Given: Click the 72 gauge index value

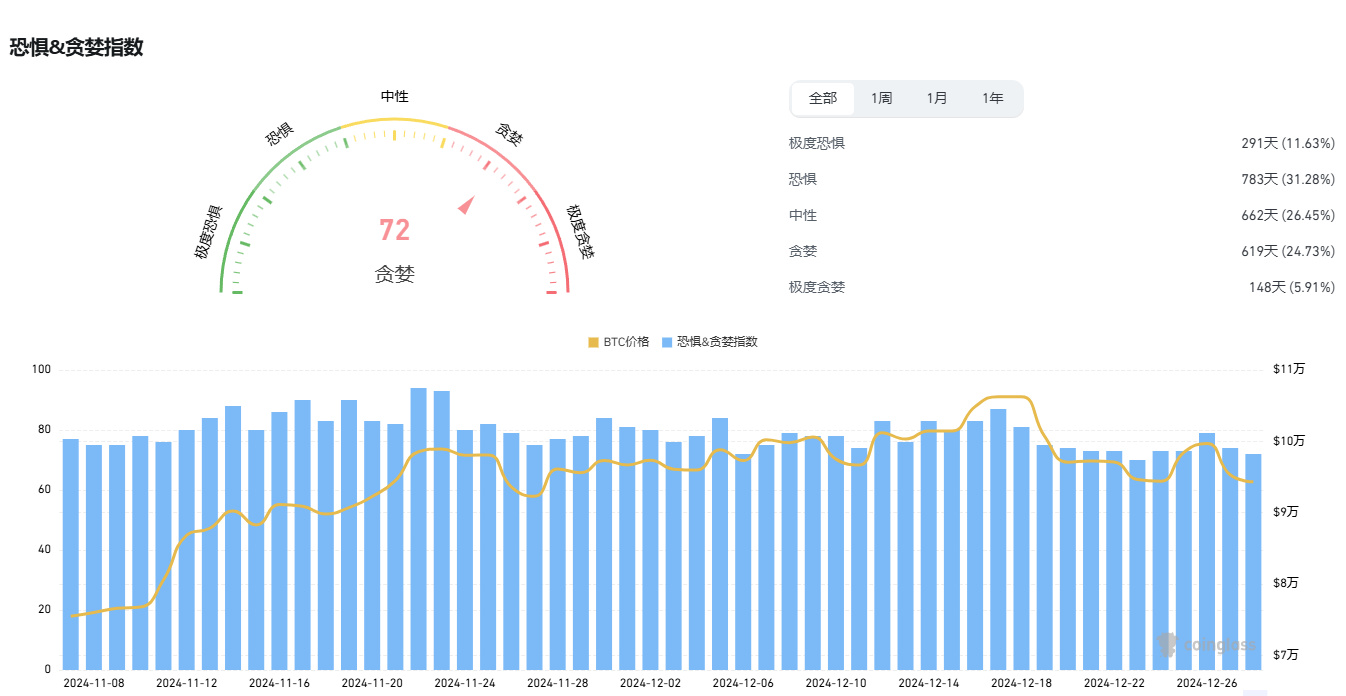Looking at the screenshot, I should tap(394, 230).
